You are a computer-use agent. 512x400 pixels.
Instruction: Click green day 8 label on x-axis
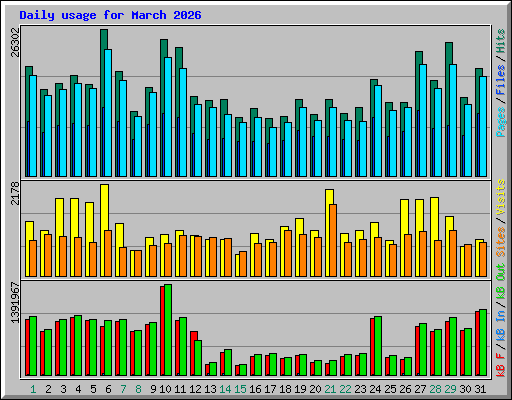pyautogui.click(x=138, y=389)
